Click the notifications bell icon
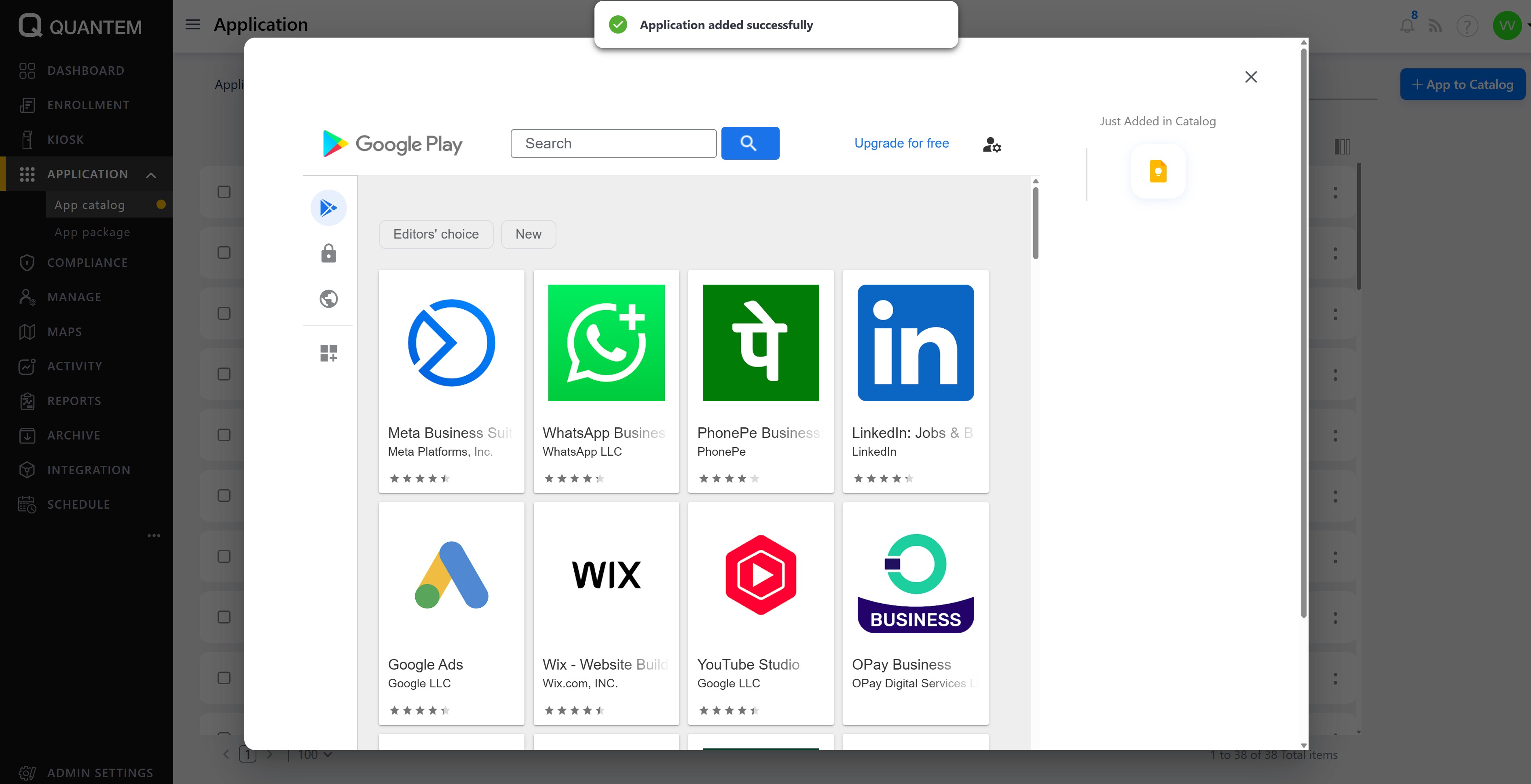The image size is (1531, 784). 1406,26
